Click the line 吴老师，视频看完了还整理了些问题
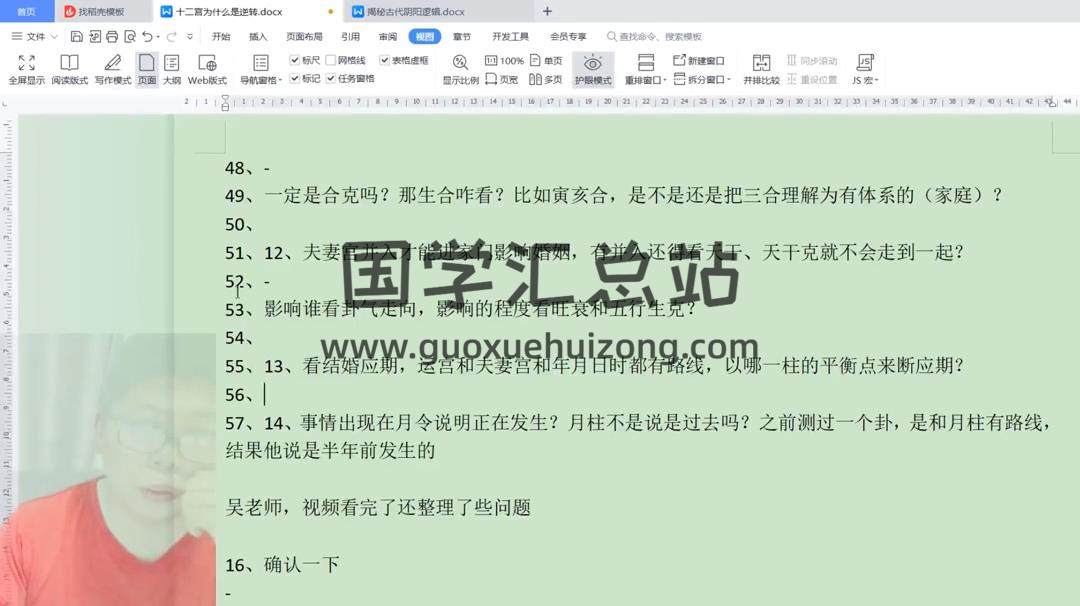1080x606 pixels. click(x=377, y=508)
